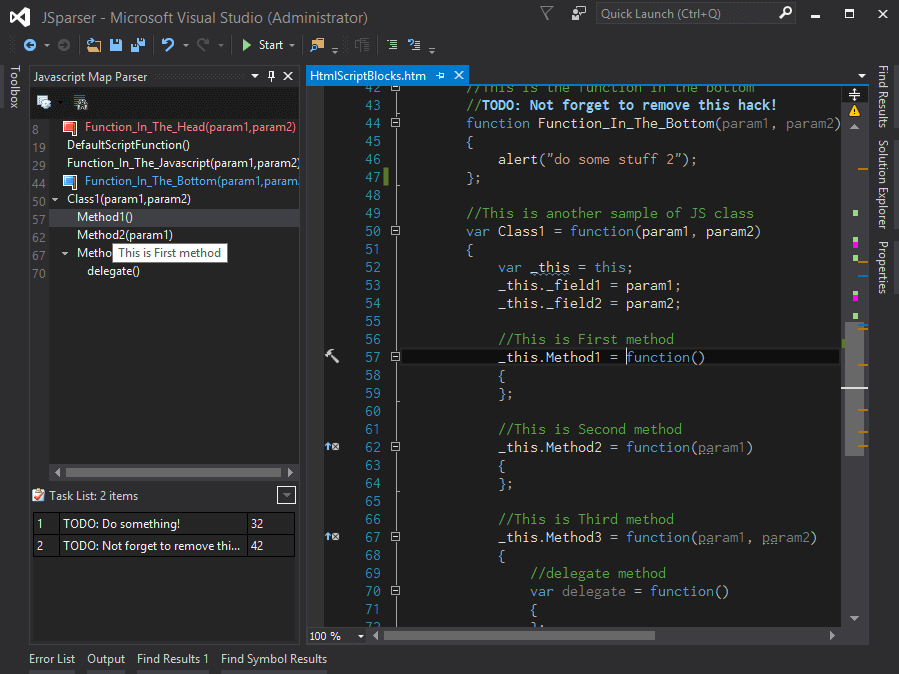Viewport: 899px width, 674px height.
Task: Undo the last action via toolbar icon
Action: coord(168,45)
